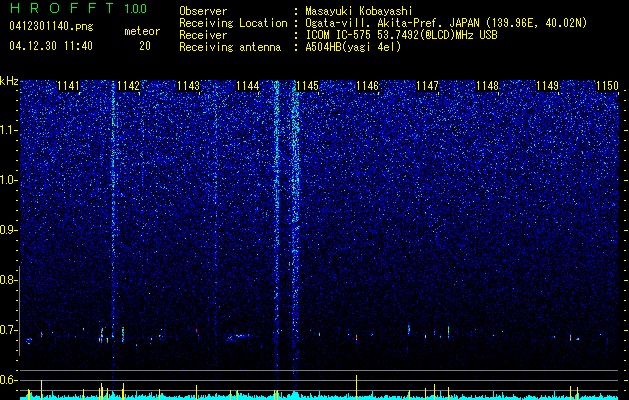Click the 1143 time marker
The height and width of the screenshot is (400, 629).
click(x=188, y=86)
